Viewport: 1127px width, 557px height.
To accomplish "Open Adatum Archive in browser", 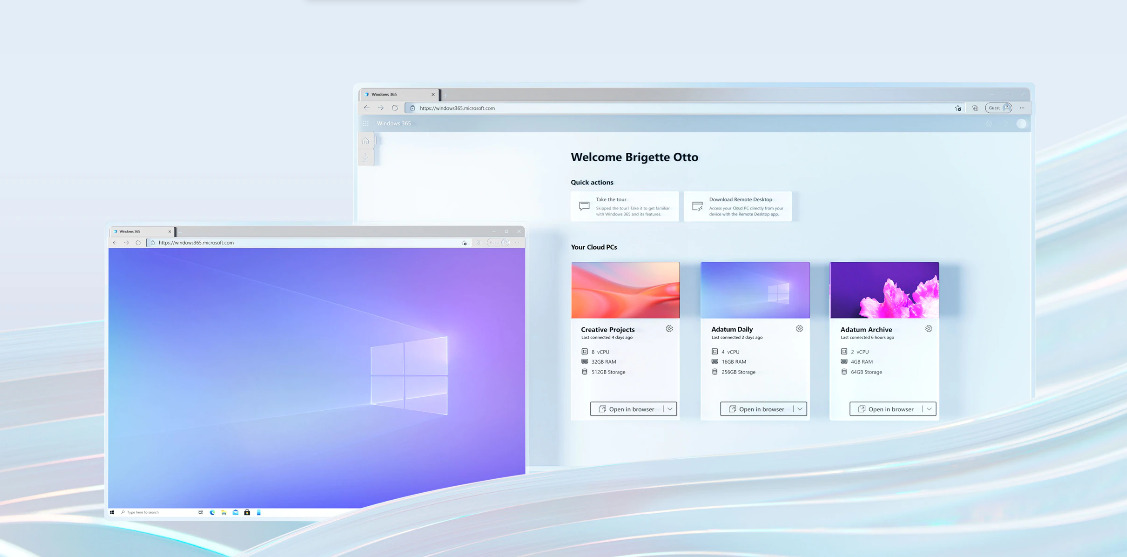I will (886, 409).
